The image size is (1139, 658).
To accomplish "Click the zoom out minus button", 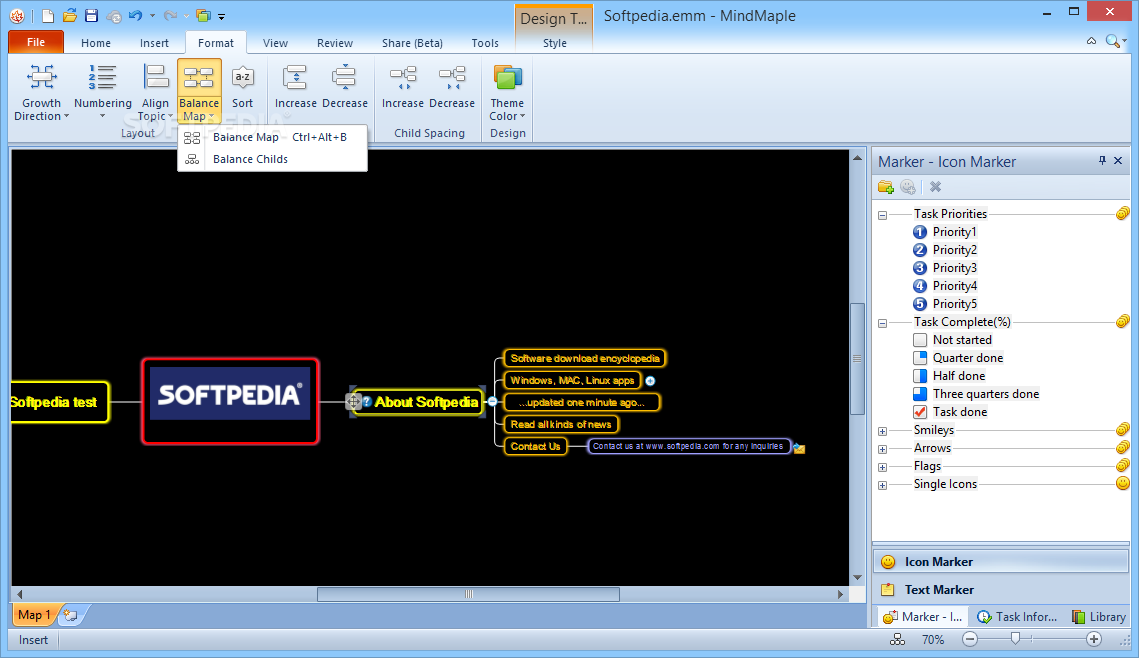I will [x=970, y=639].
